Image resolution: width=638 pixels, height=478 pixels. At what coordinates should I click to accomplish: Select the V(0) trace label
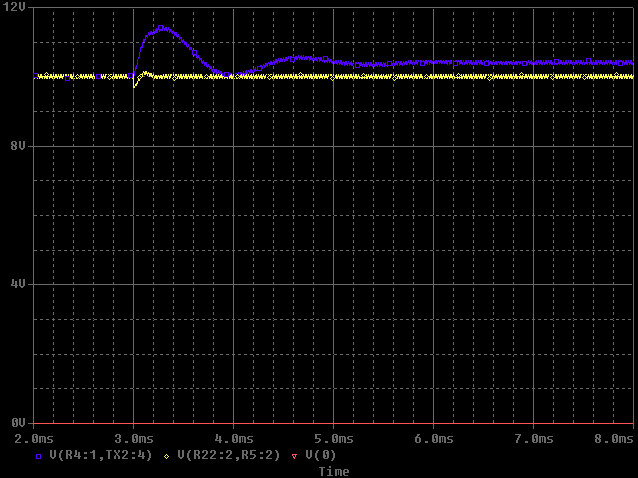coord(321,455)
